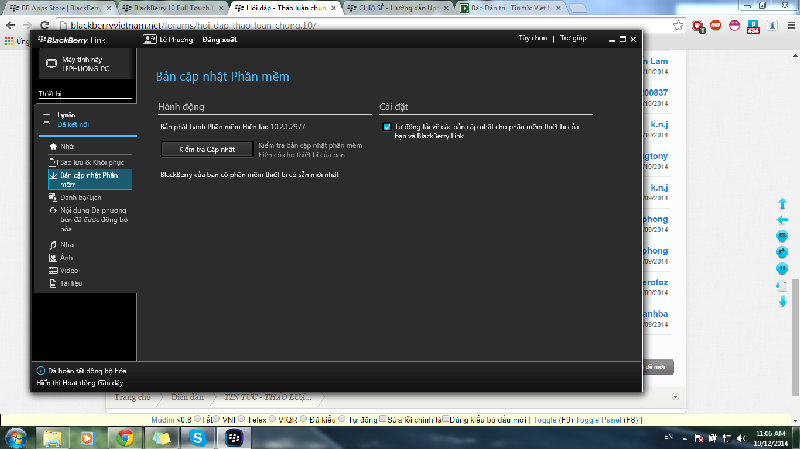
Task: Click the blue down arrow on the forum page
Action: click(x=783, y=302)
